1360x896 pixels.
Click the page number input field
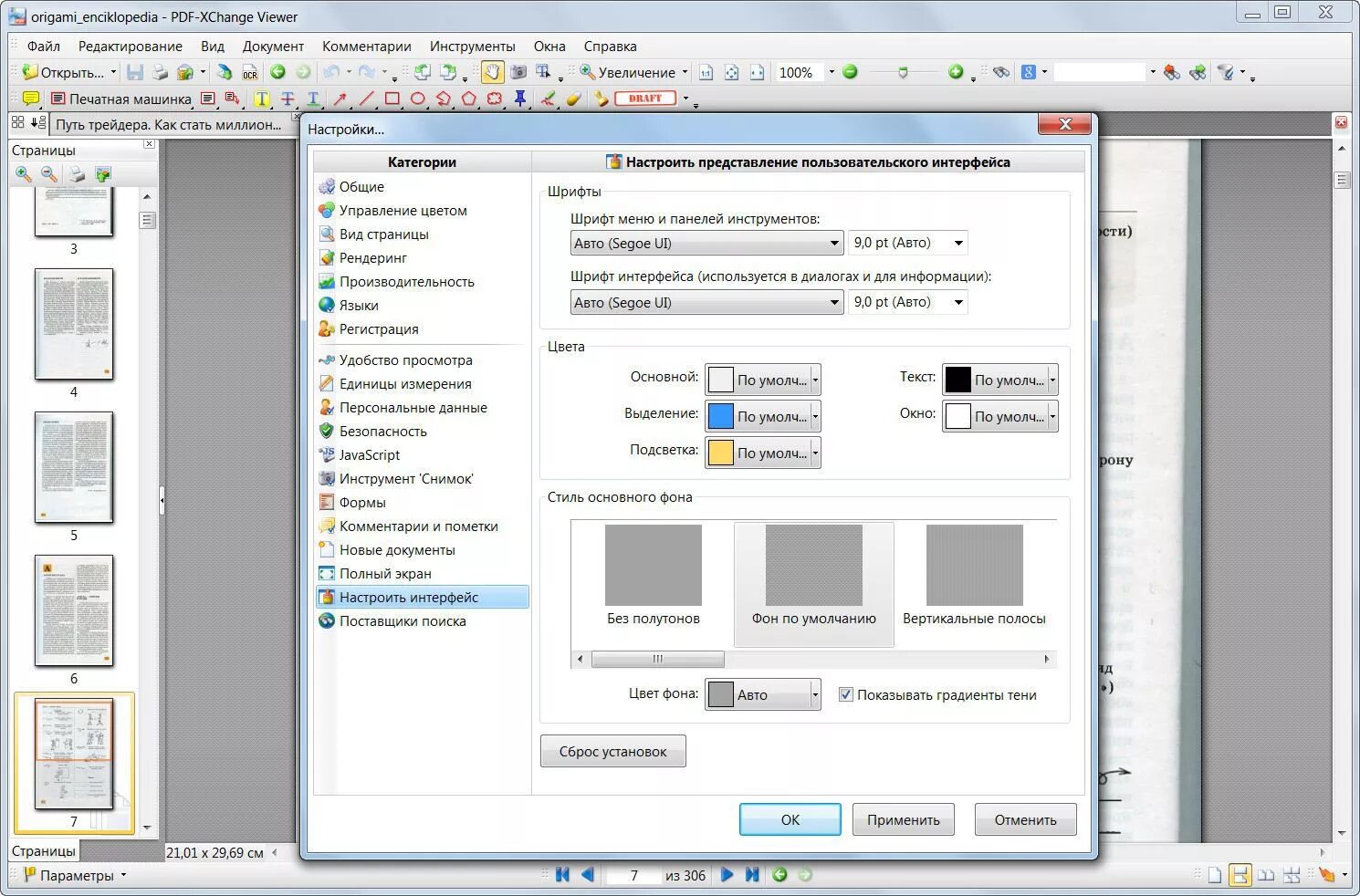[633, 875]
